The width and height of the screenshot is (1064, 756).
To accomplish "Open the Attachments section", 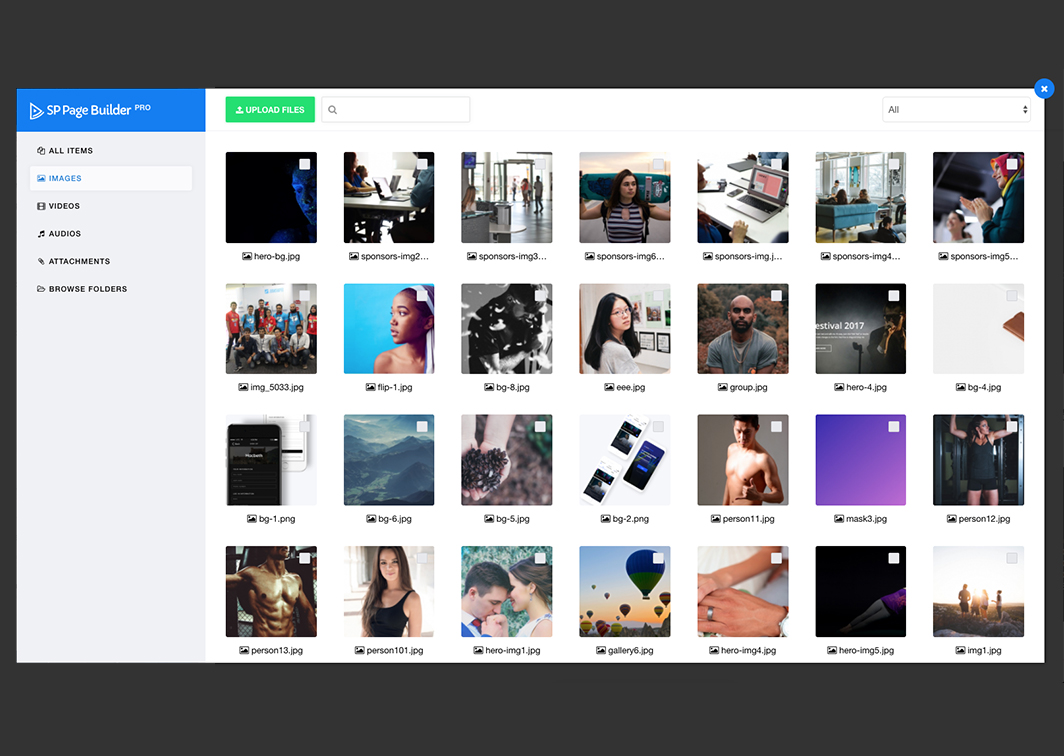I will click(x=79, y=262).
